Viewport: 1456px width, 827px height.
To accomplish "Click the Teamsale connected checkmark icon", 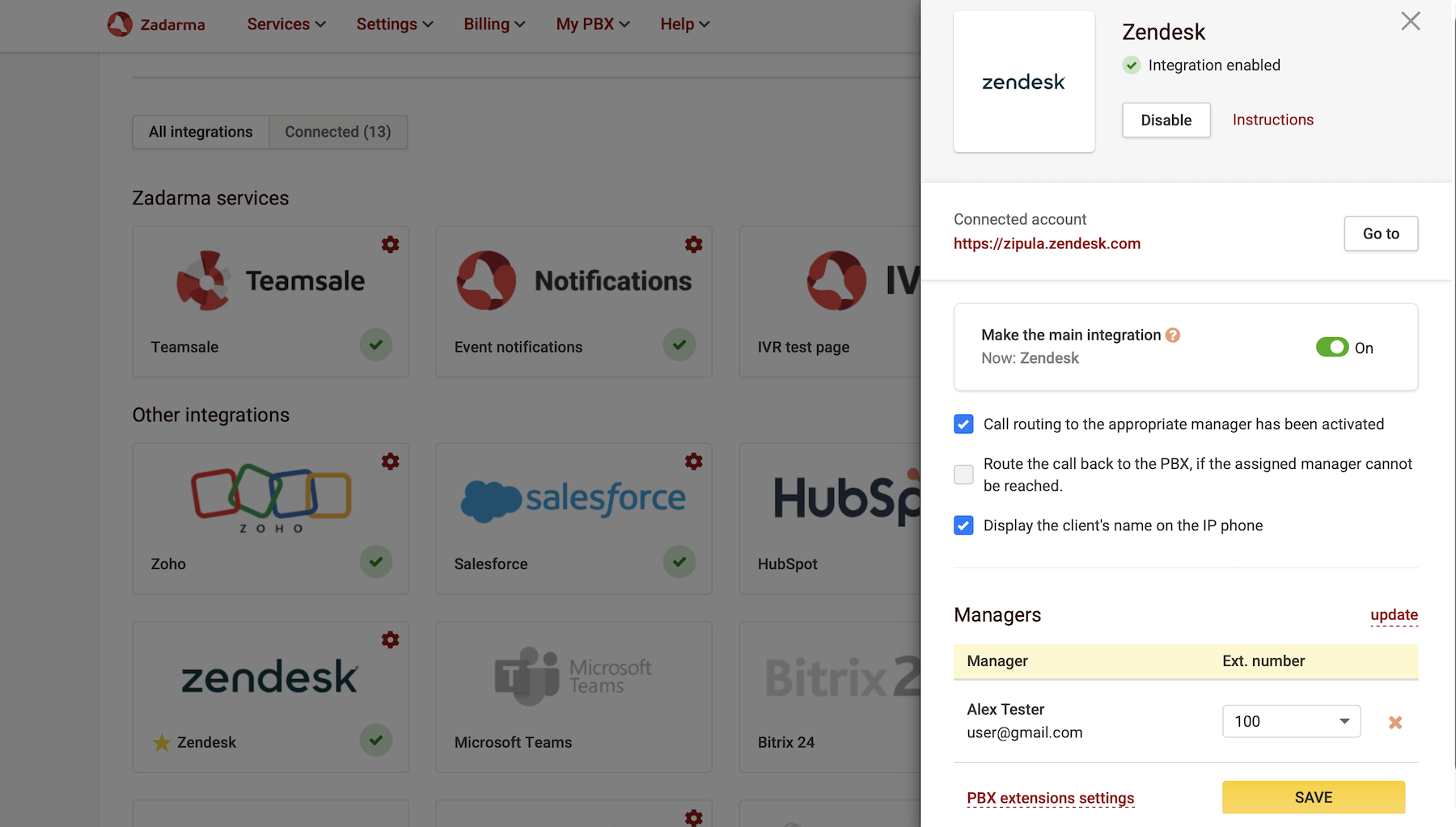I will (x=376, y=345).
